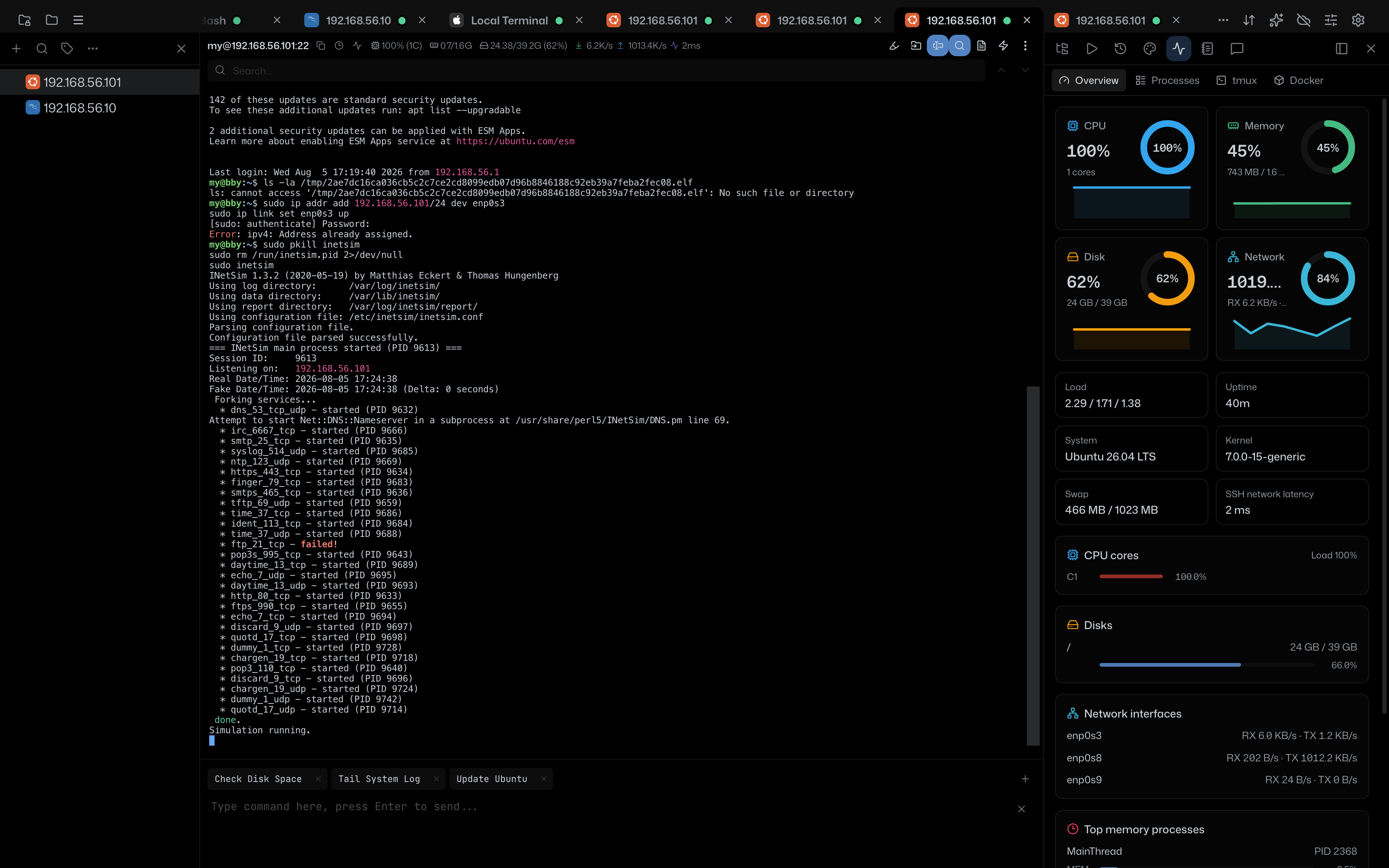Toggle the crossed-out cloud sync icon

point(1303,20)
